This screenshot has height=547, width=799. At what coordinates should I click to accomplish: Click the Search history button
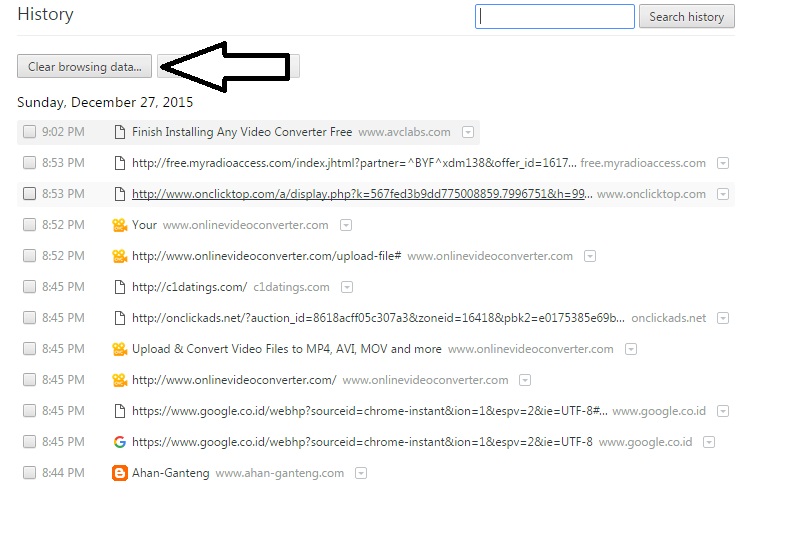687,16
